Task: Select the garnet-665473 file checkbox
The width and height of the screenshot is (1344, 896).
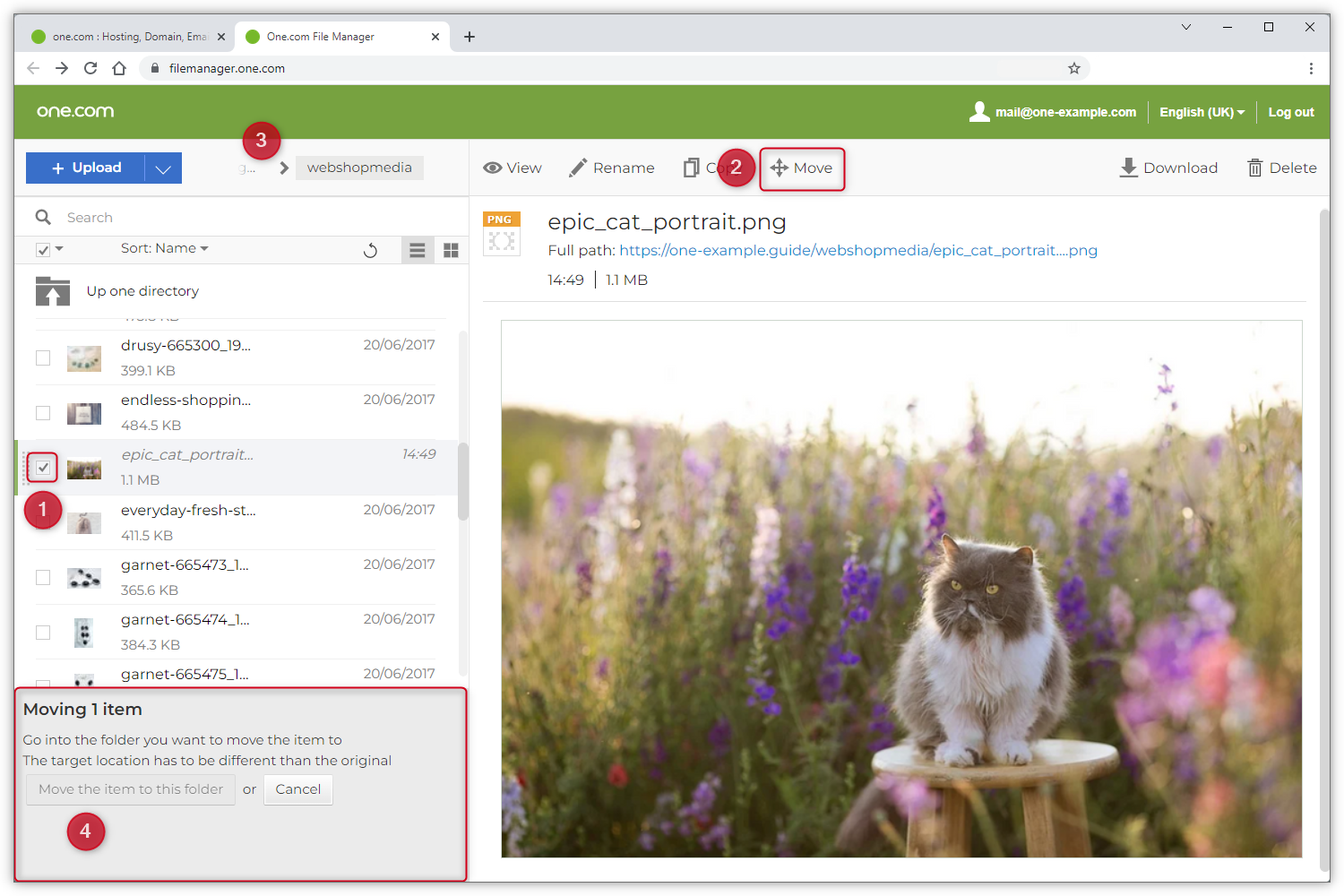Action: [x=43, y=577]
